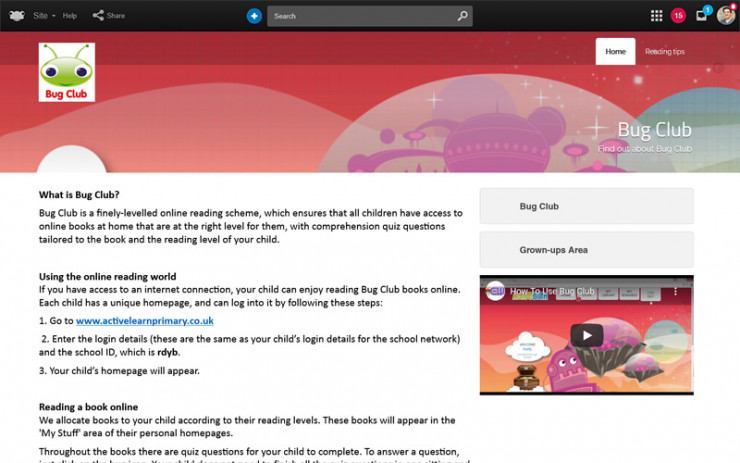Click the Grown-ups Area button
Viewport: 740px width, 463px height.
click(x=587, y=250)
